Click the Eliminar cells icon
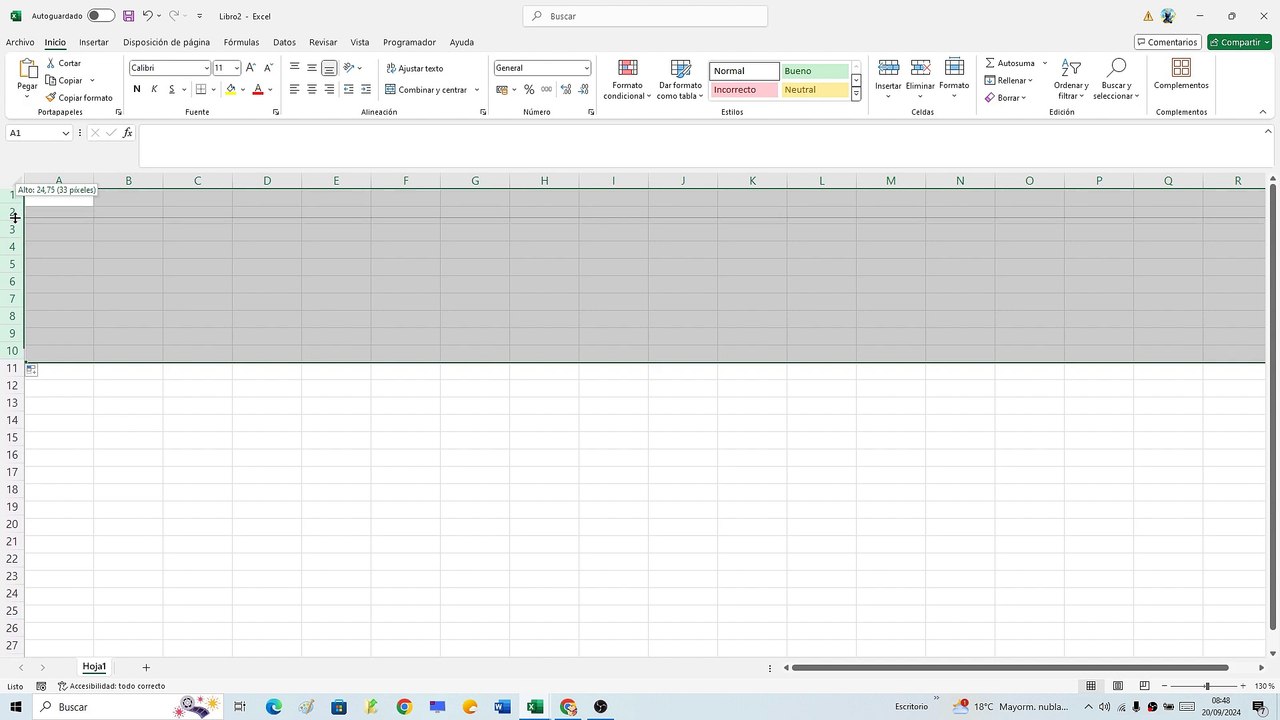 click(x=920, y=67)
